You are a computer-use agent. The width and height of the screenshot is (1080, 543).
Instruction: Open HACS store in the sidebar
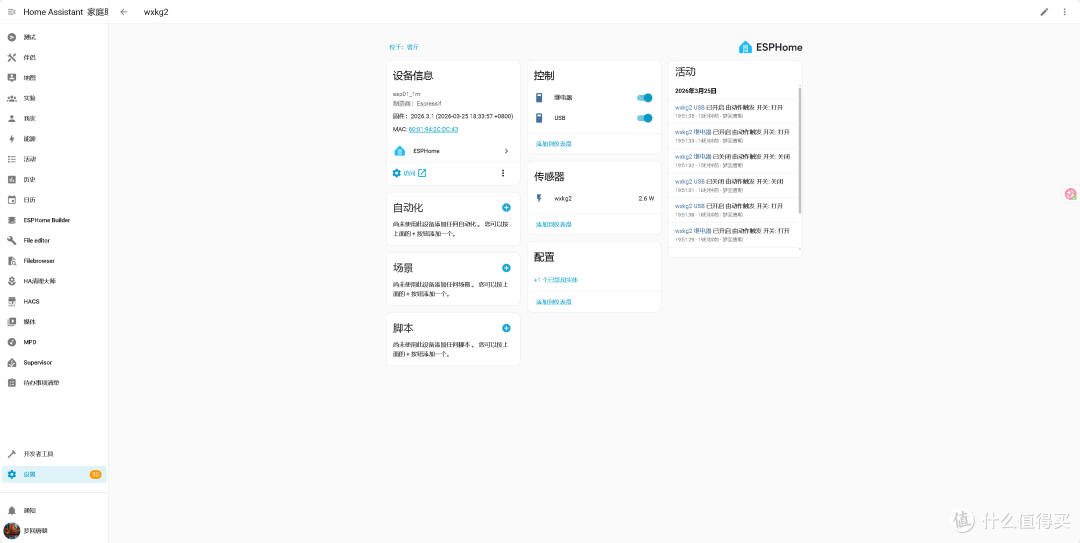(54, 301)
